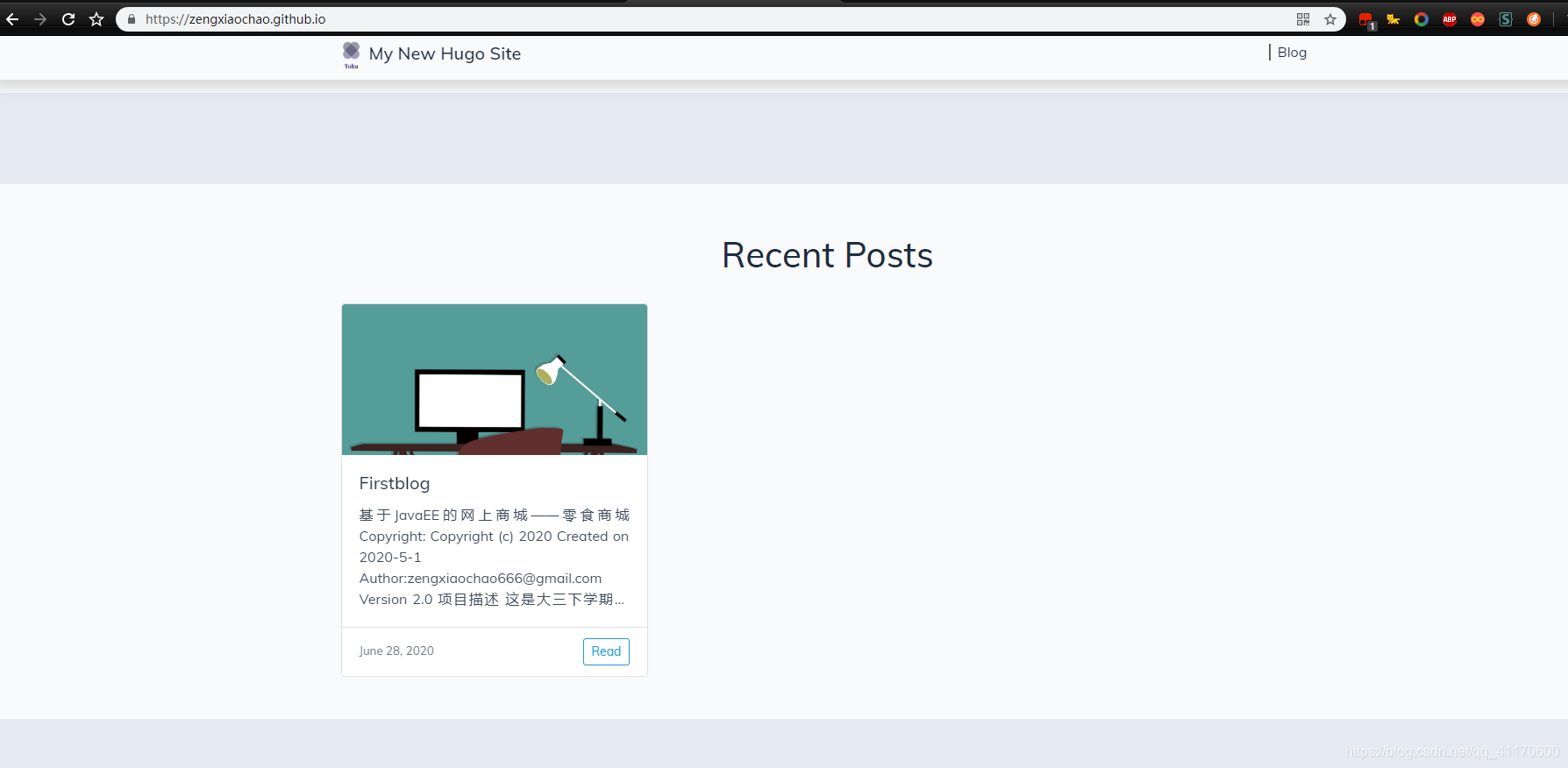Open the QR code generator in address bar
Viewport: 1568px width, 768px height.
[1303, 19]
